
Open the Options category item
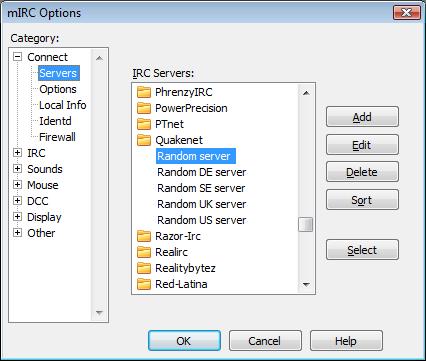point(58,89)
